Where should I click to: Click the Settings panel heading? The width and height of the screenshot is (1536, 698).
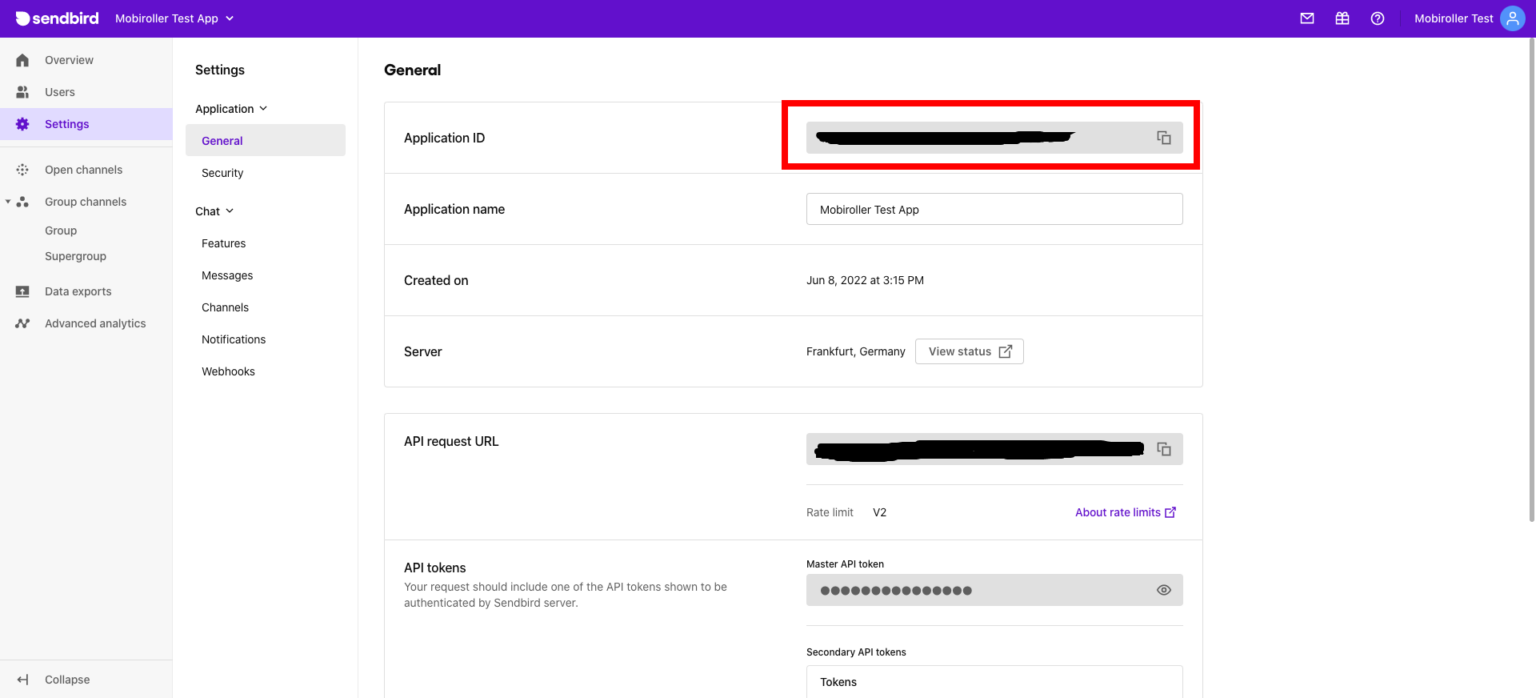coord(220,70)
